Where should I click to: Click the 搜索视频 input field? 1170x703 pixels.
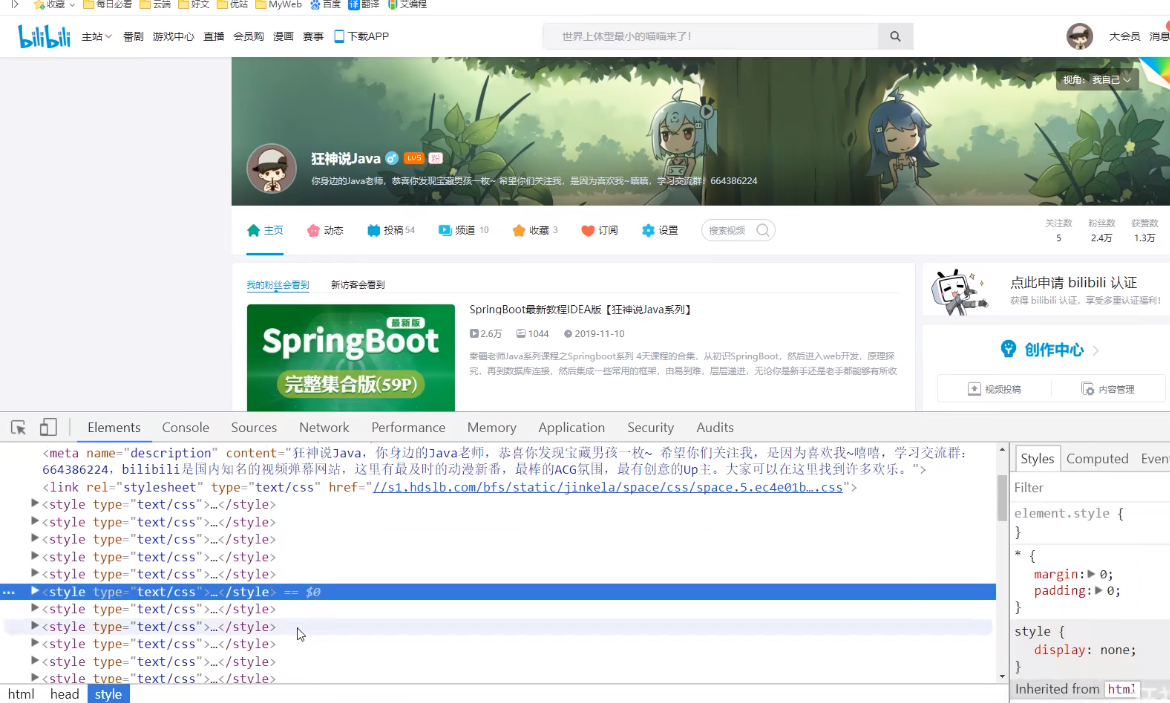[728, 230]
